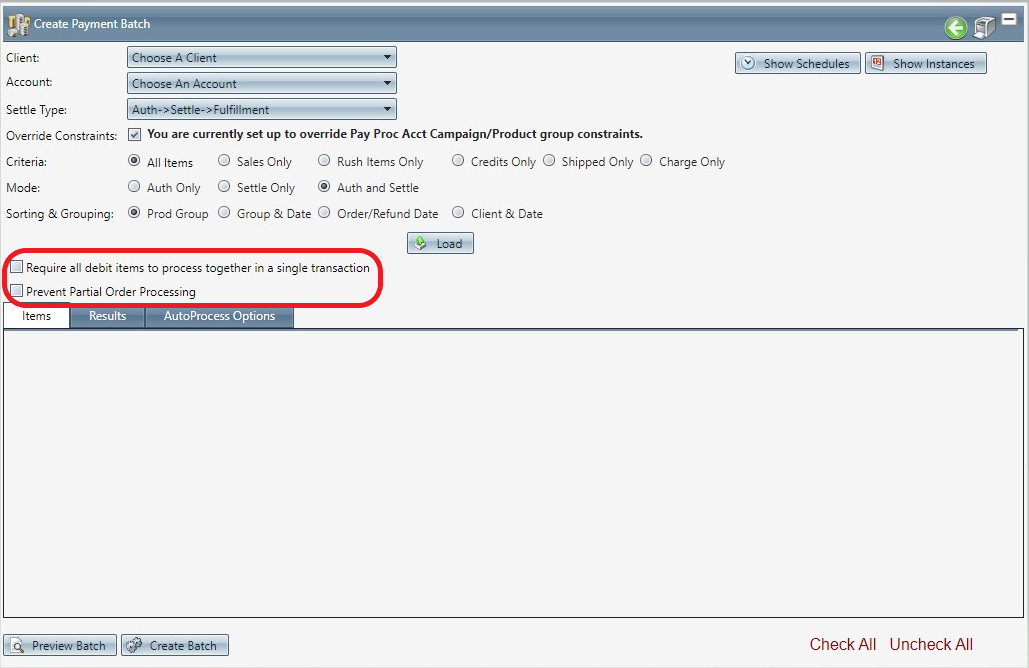
Task: Sort by Client & Date
Action: [x=458, y=213]
